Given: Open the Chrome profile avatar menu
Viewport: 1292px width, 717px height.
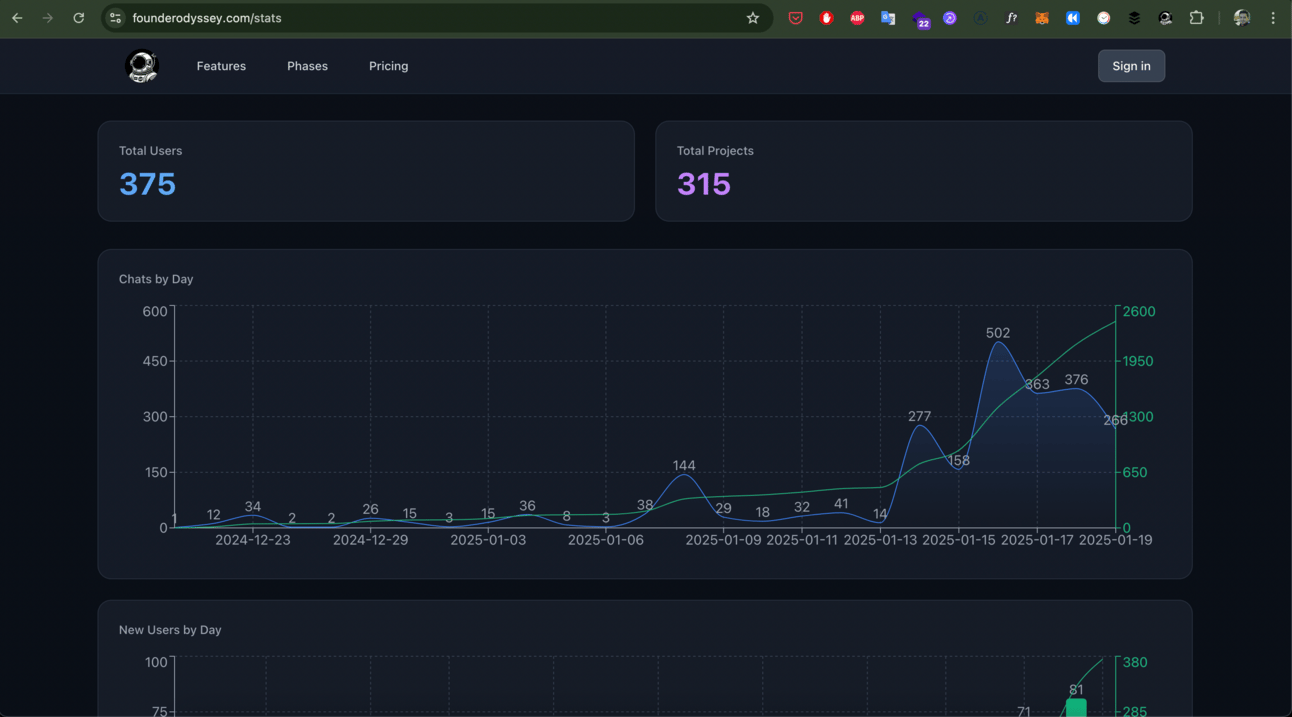Looking at the screenshot, I should pos(1242,18).
